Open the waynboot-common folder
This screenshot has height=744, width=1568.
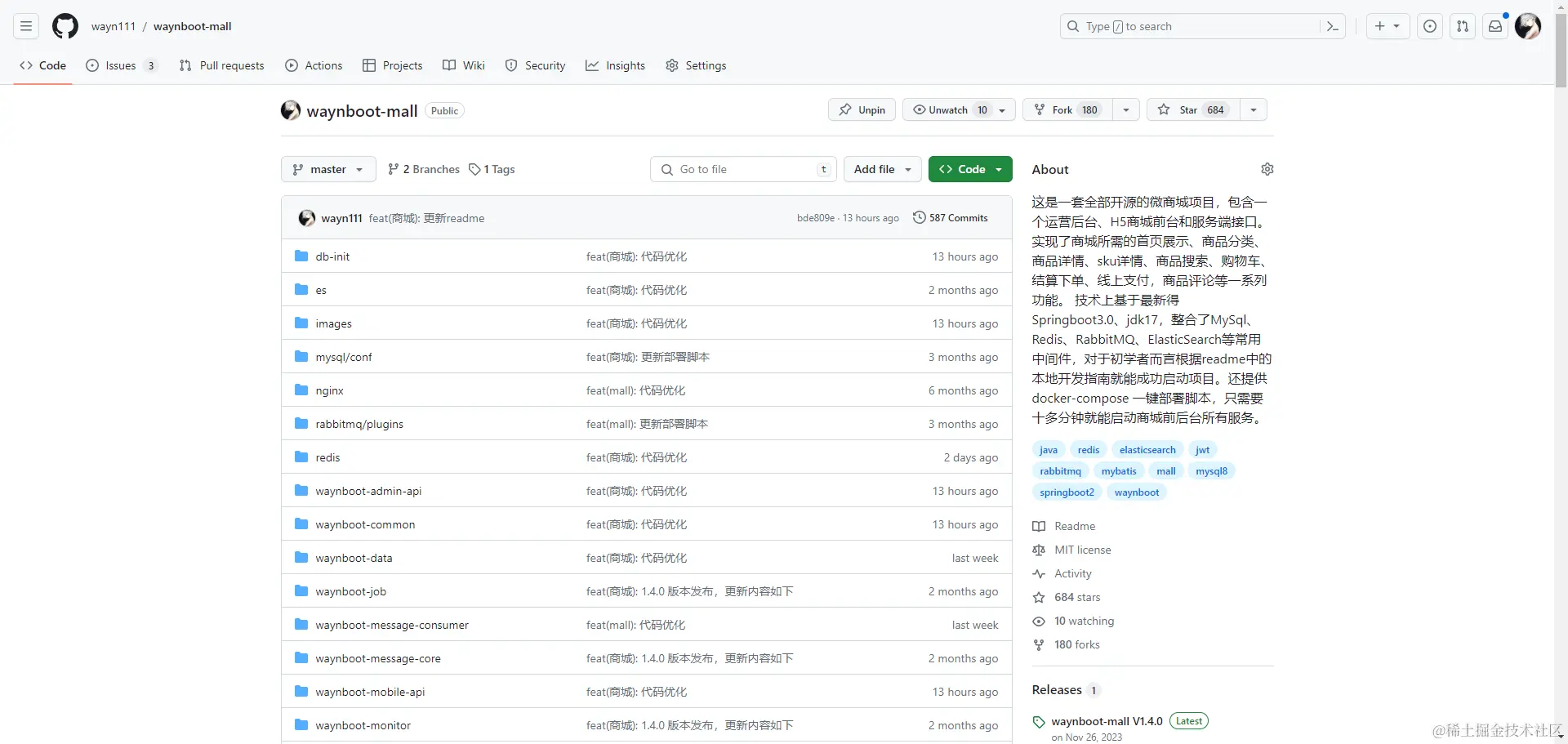point(365,524)
